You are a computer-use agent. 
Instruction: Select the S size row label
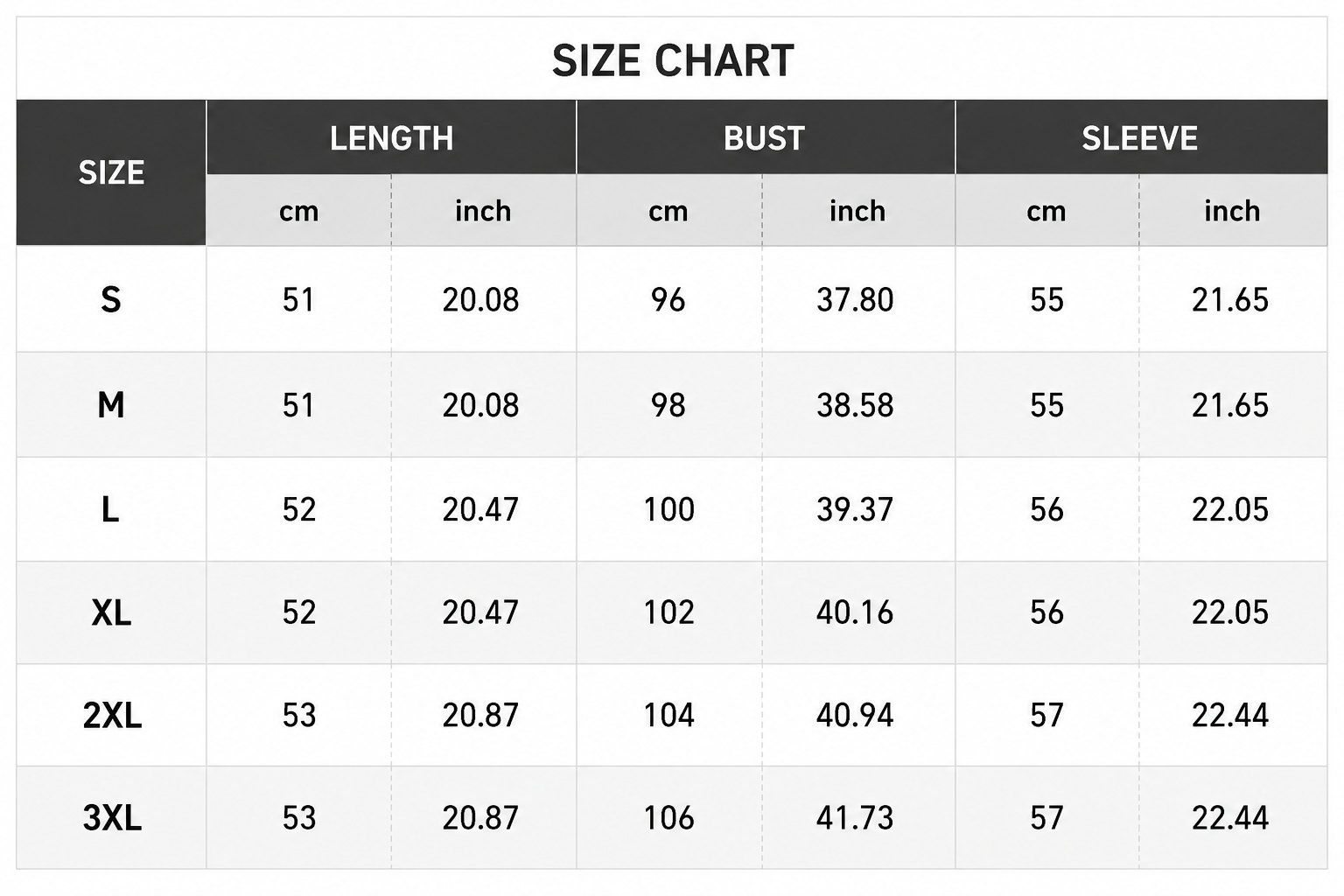click(x=110, y=300)
